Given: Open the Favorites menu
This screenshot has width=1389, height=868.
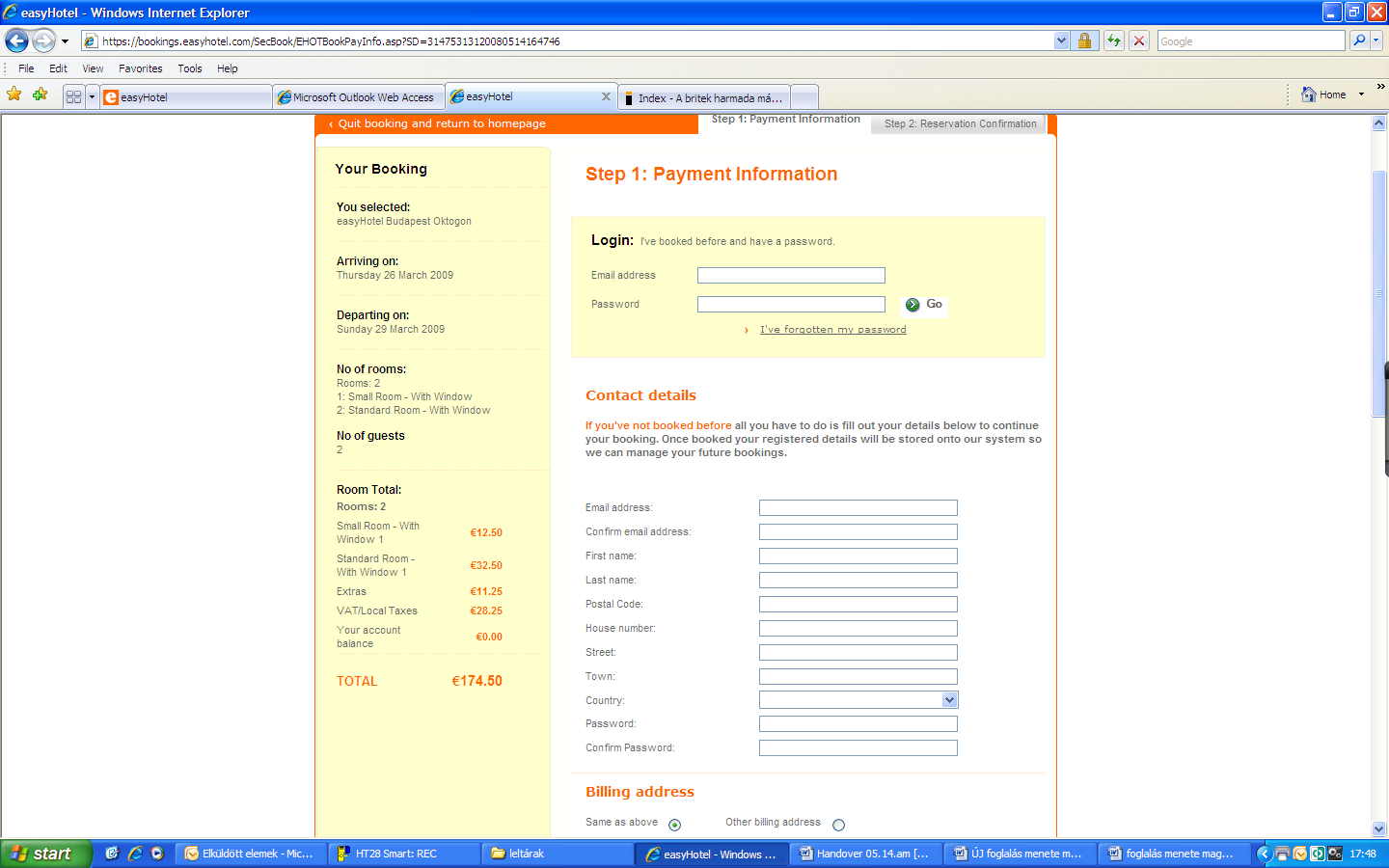Looking at the screenshot, I should (x=140, y=68).
